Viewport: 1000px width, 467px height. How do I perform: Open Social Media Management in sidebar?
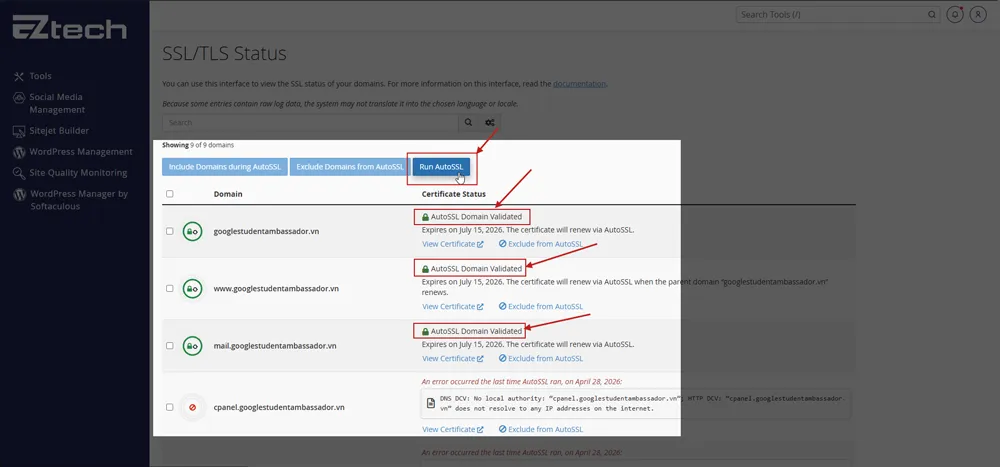pyautogui.click(x=57, y=103)
